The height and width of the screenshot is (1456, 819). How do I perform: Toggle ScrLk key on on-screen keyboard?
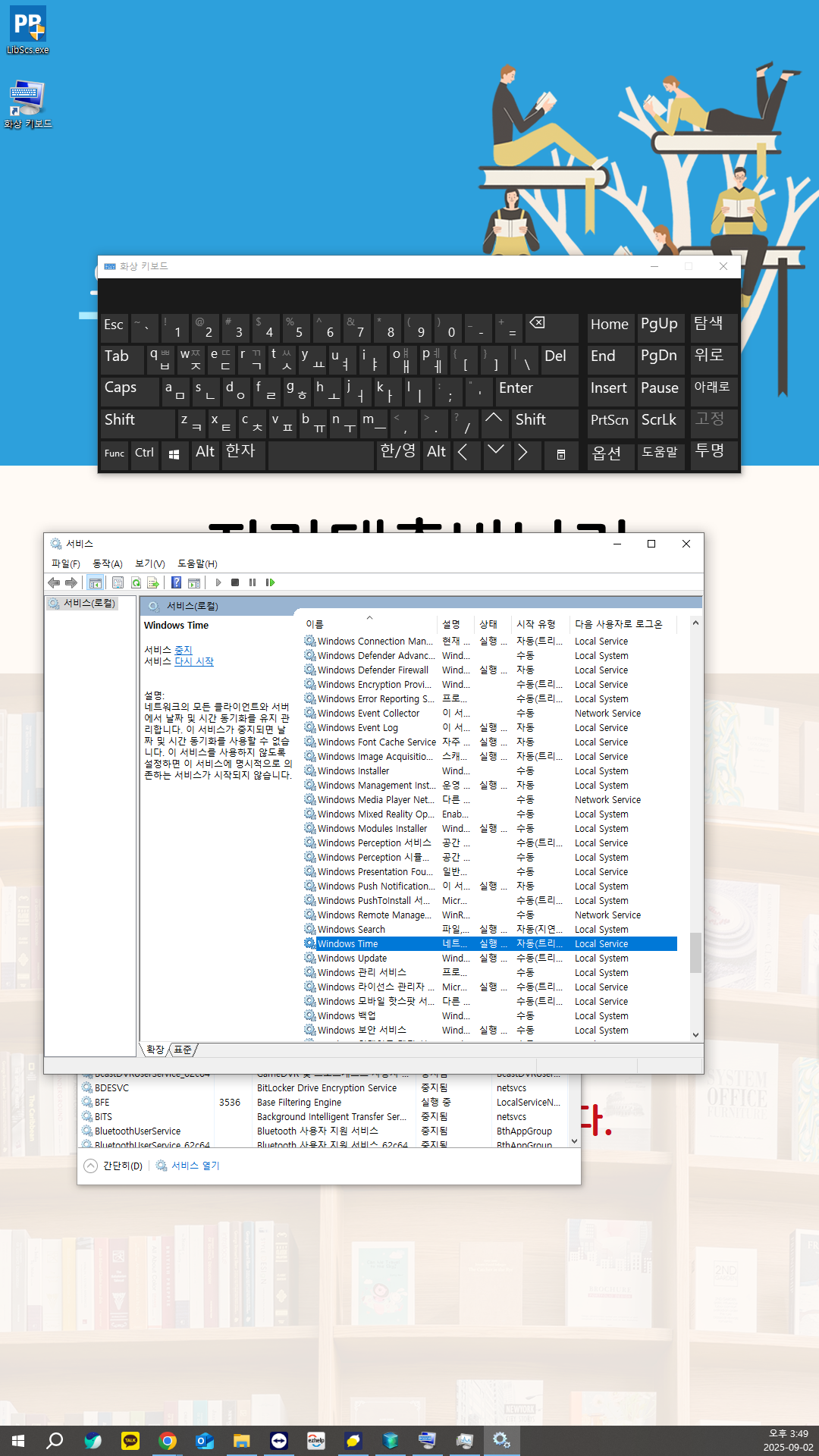(x=661, y=423)
